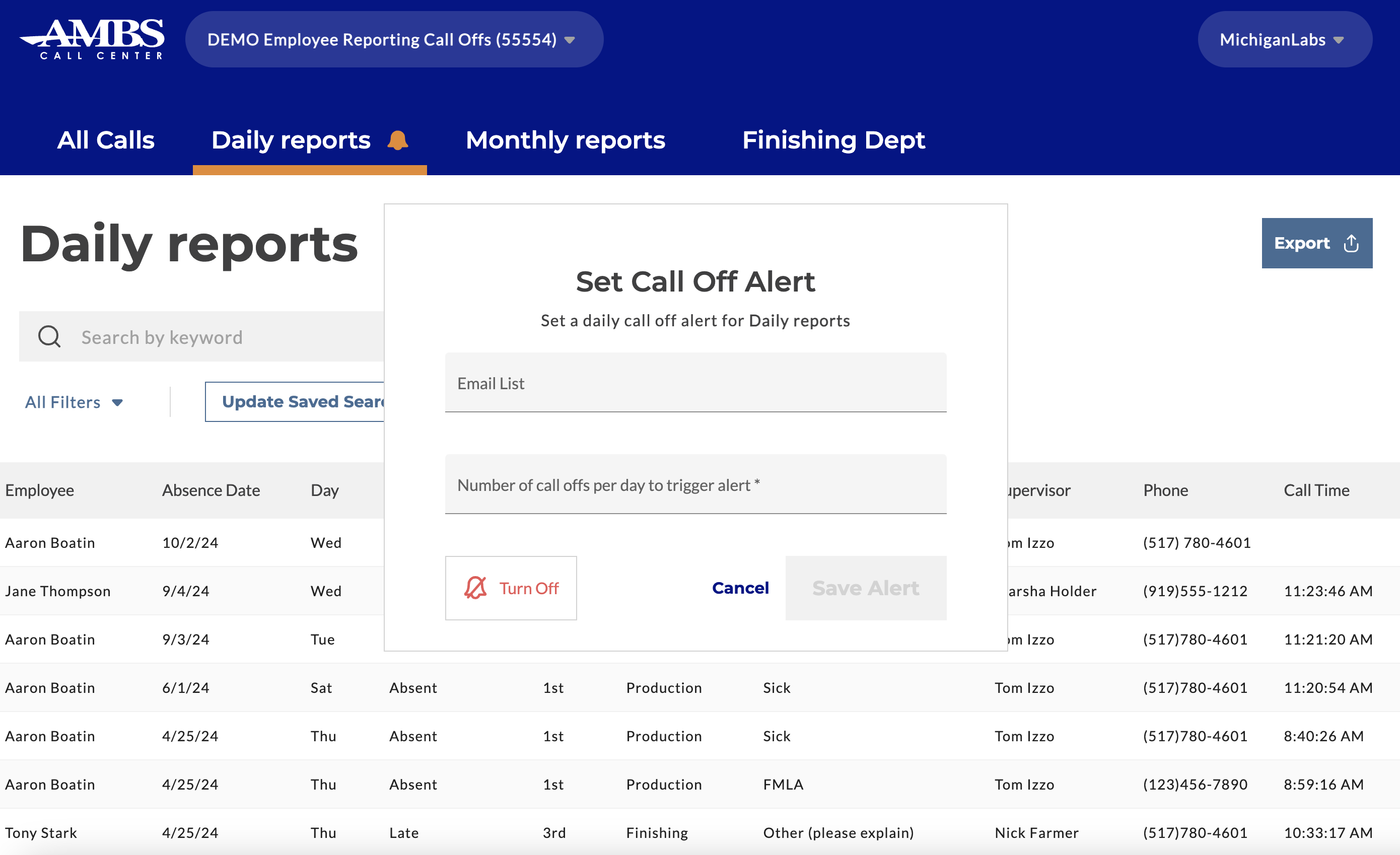This screenshot has width=1400, height=855.
Task: Click the Export button
Action: click(x=1316, y=243)
